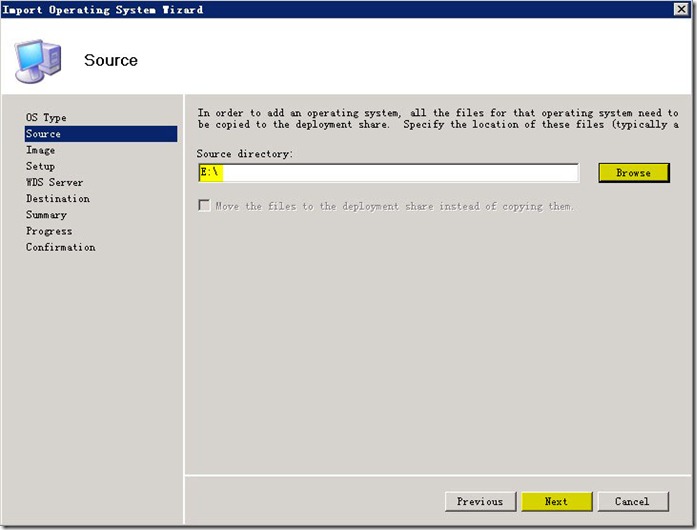Click the instruction text about copying files
Screen dimensions: 697x530
tap(438, 119)
